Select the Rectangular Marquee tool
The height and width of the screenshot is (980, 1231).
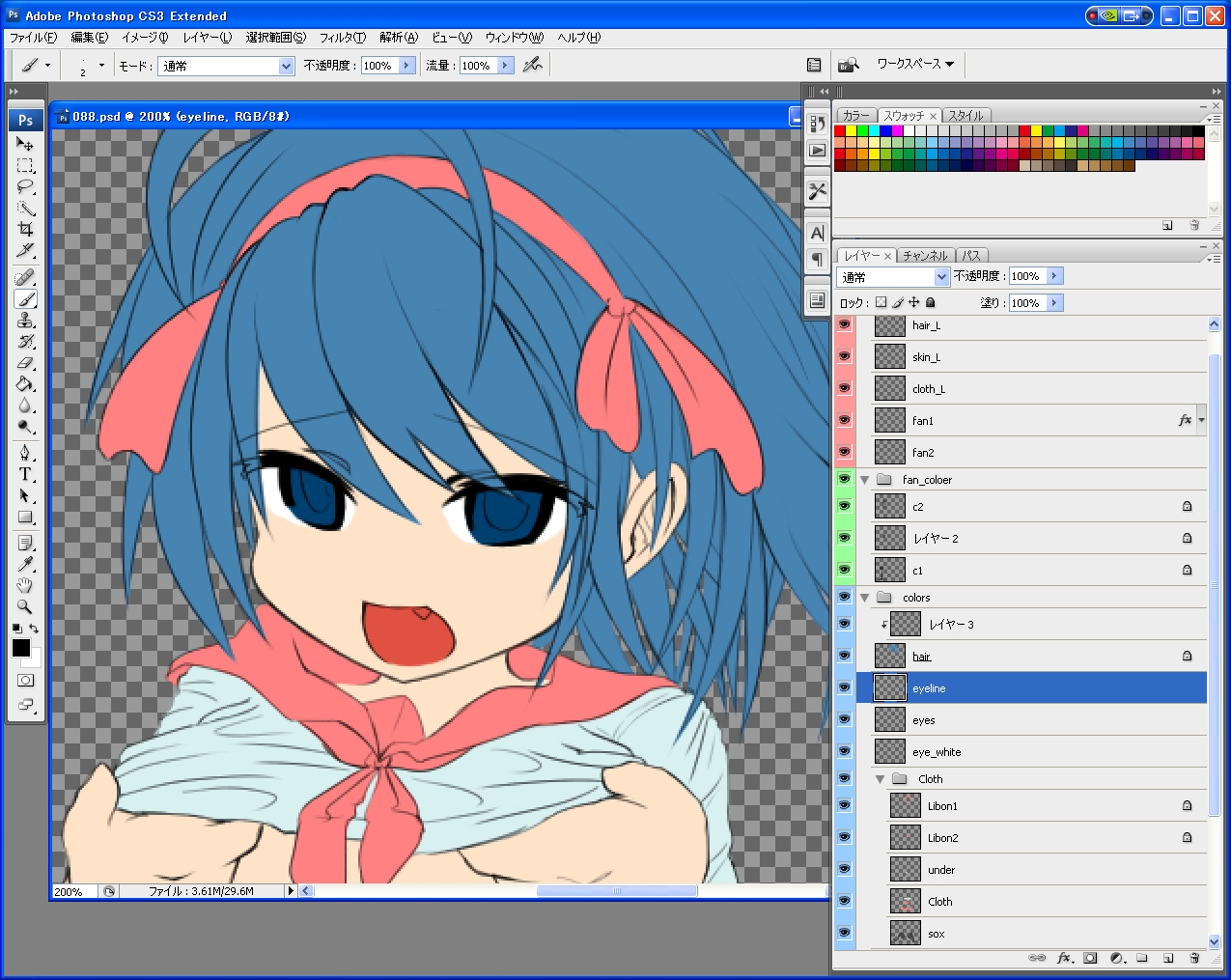[25, 165]
